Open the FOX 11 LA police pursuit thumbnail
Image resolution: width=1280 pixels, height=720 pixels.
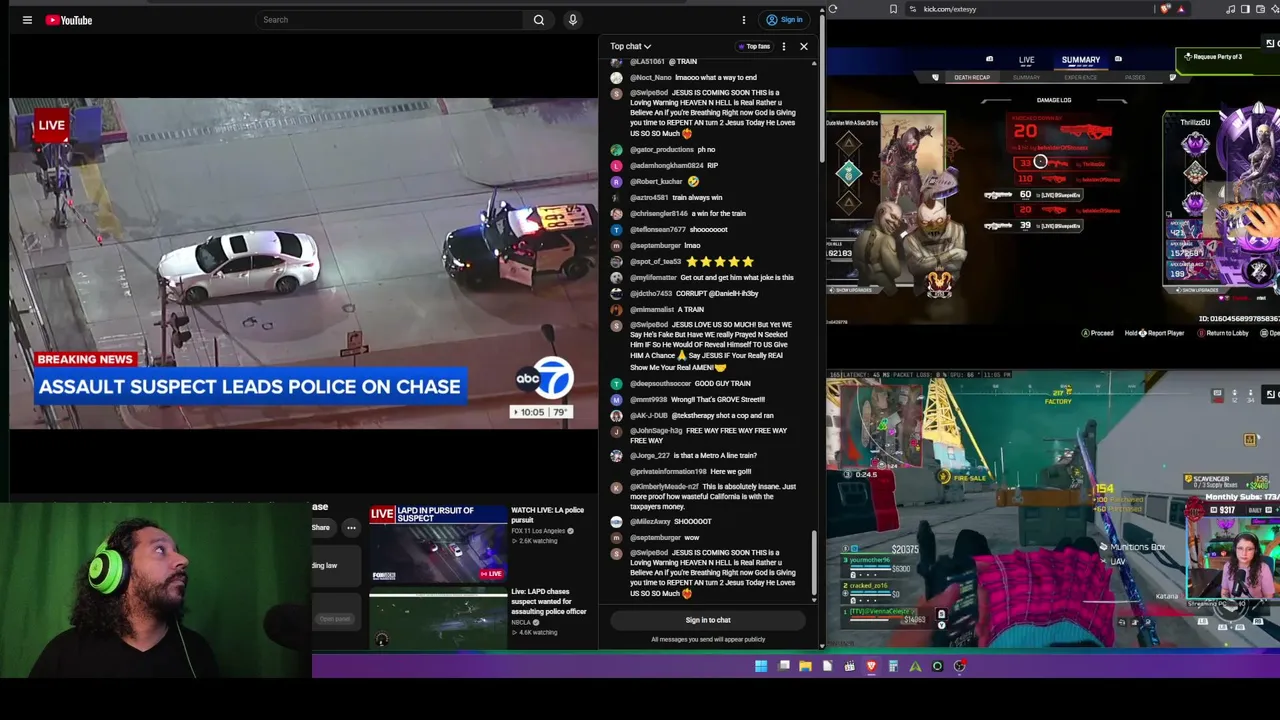(x=438, y=544)
